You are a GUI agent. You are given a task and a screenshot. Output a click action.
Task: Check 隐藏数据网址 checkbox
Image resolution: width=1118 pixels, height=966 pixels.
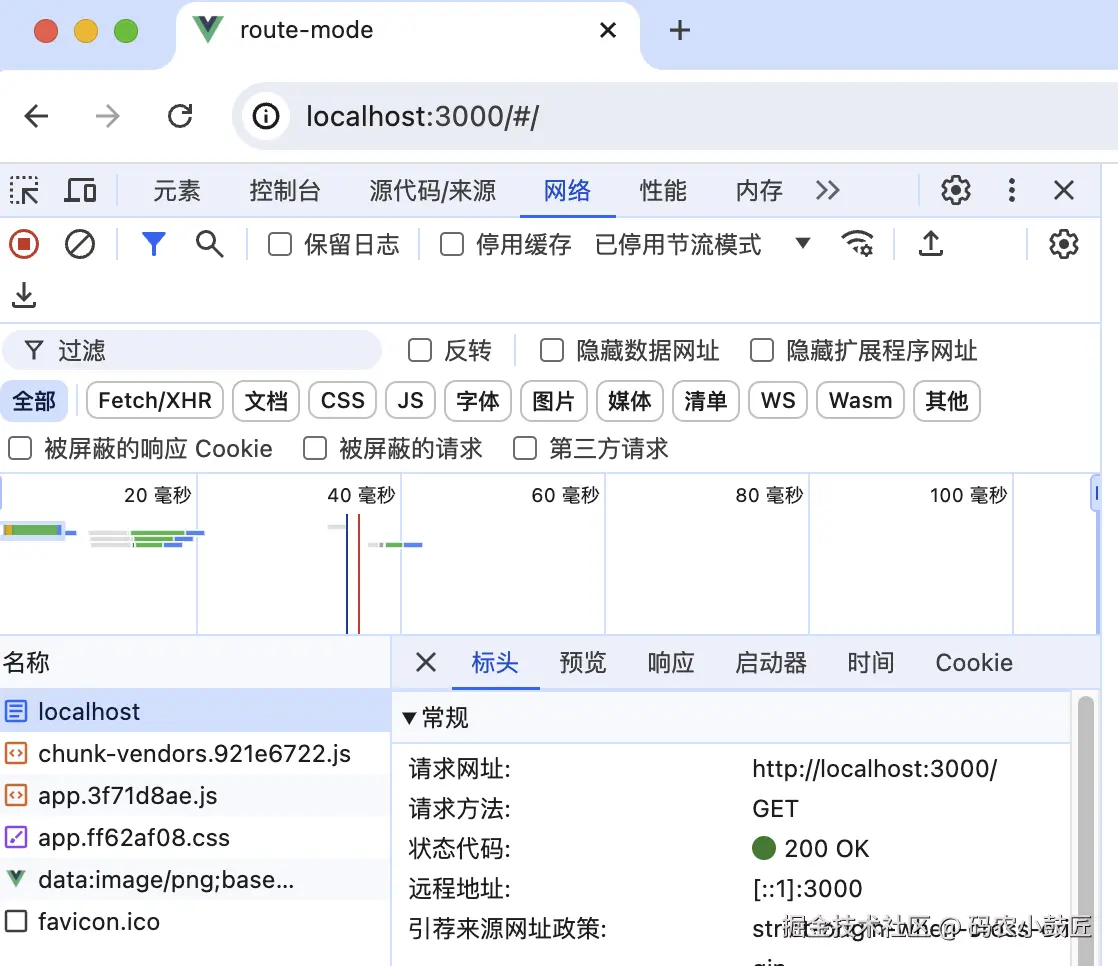coord(552,351)
